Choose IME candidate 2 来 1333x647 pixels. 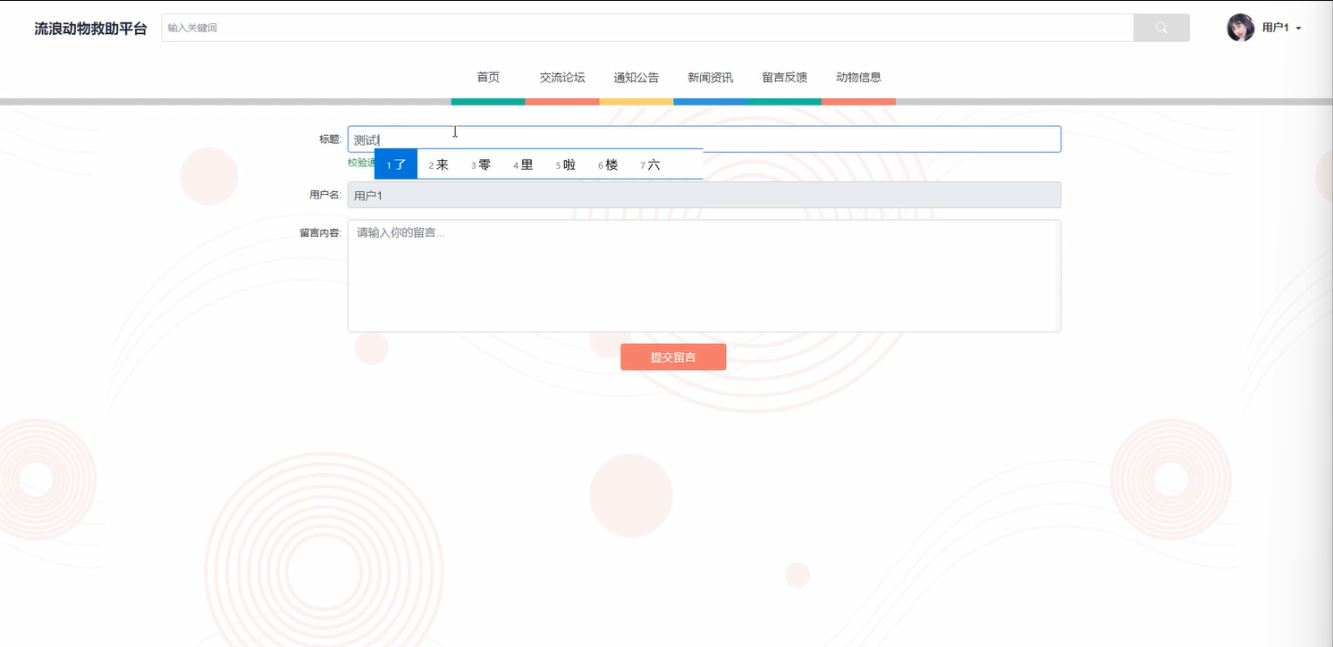[439, 165]
